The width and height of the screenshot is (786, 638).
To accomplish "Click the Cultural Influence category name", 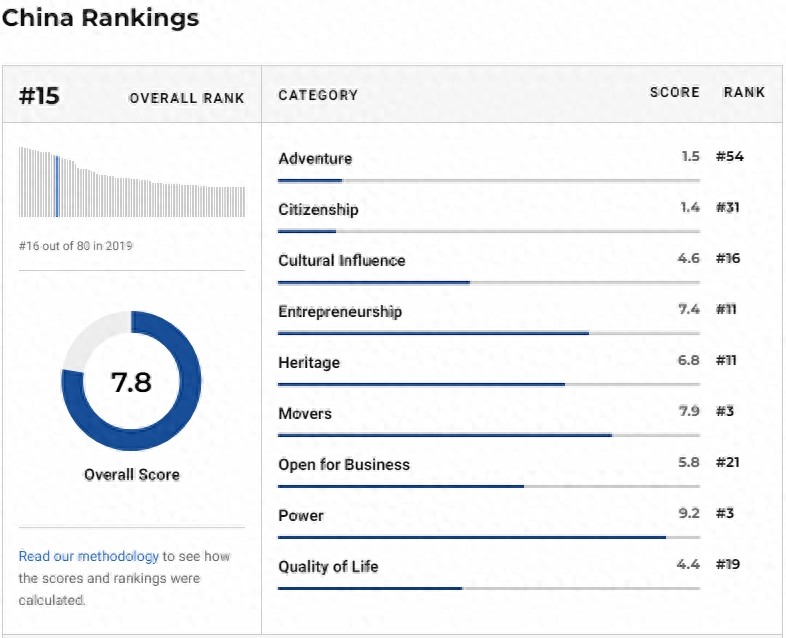I will pyautogui.click(x=341, y=260).
